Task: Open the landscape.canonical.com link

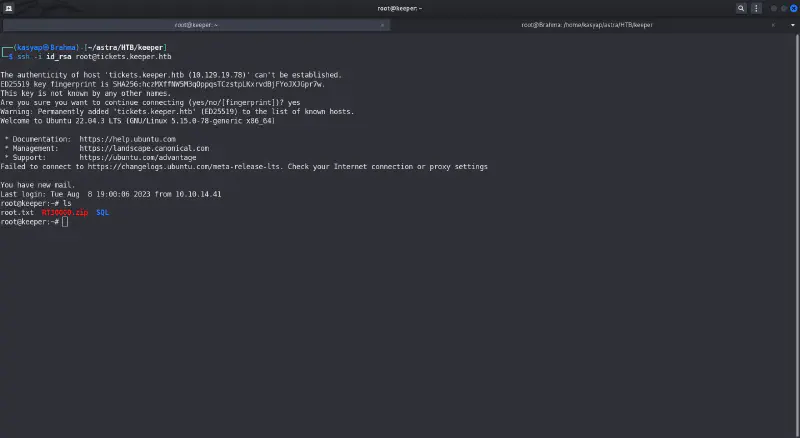Action: point(144,148)
